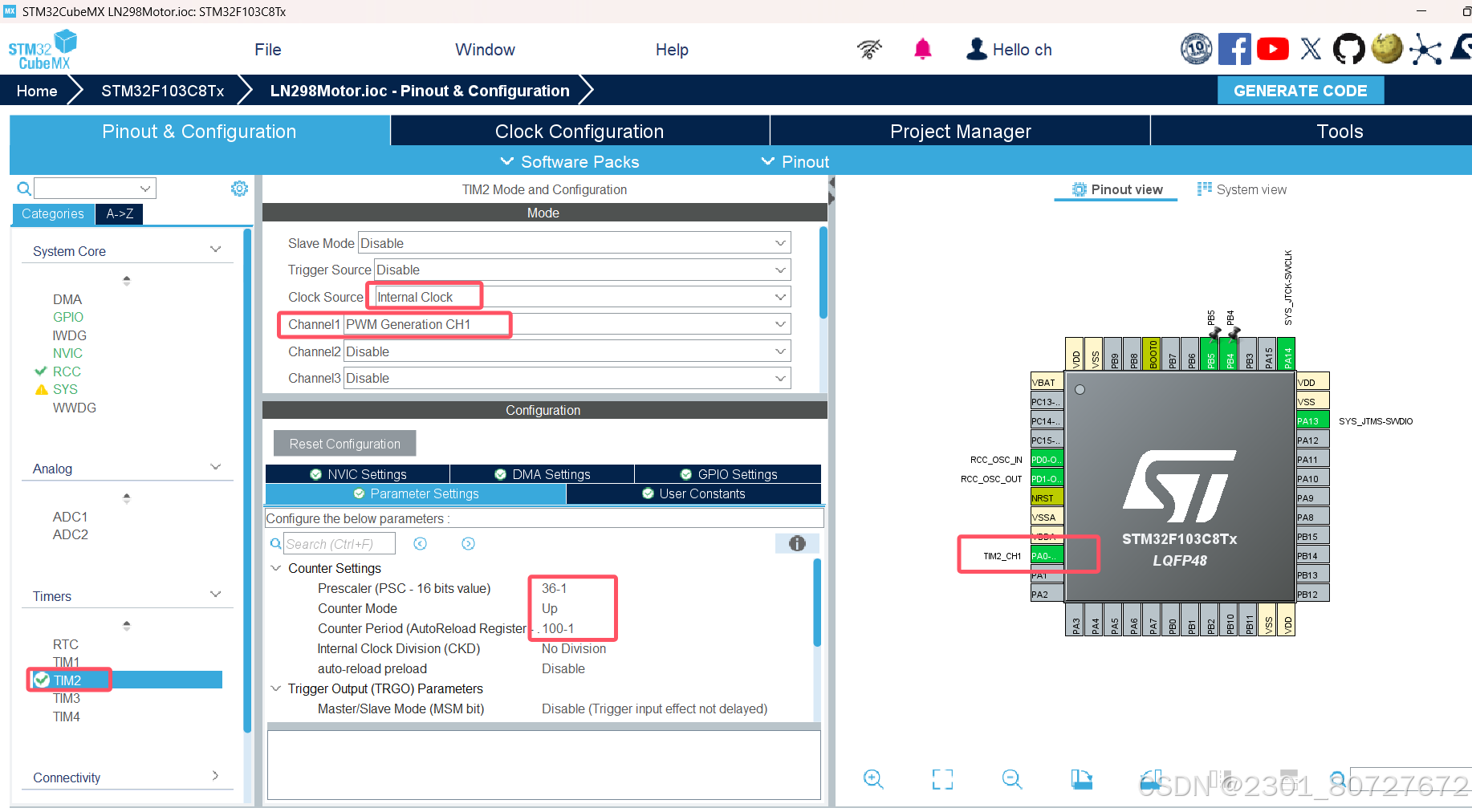
Task: Open the ST YouTube channel icon
Action: point(1272,49)
